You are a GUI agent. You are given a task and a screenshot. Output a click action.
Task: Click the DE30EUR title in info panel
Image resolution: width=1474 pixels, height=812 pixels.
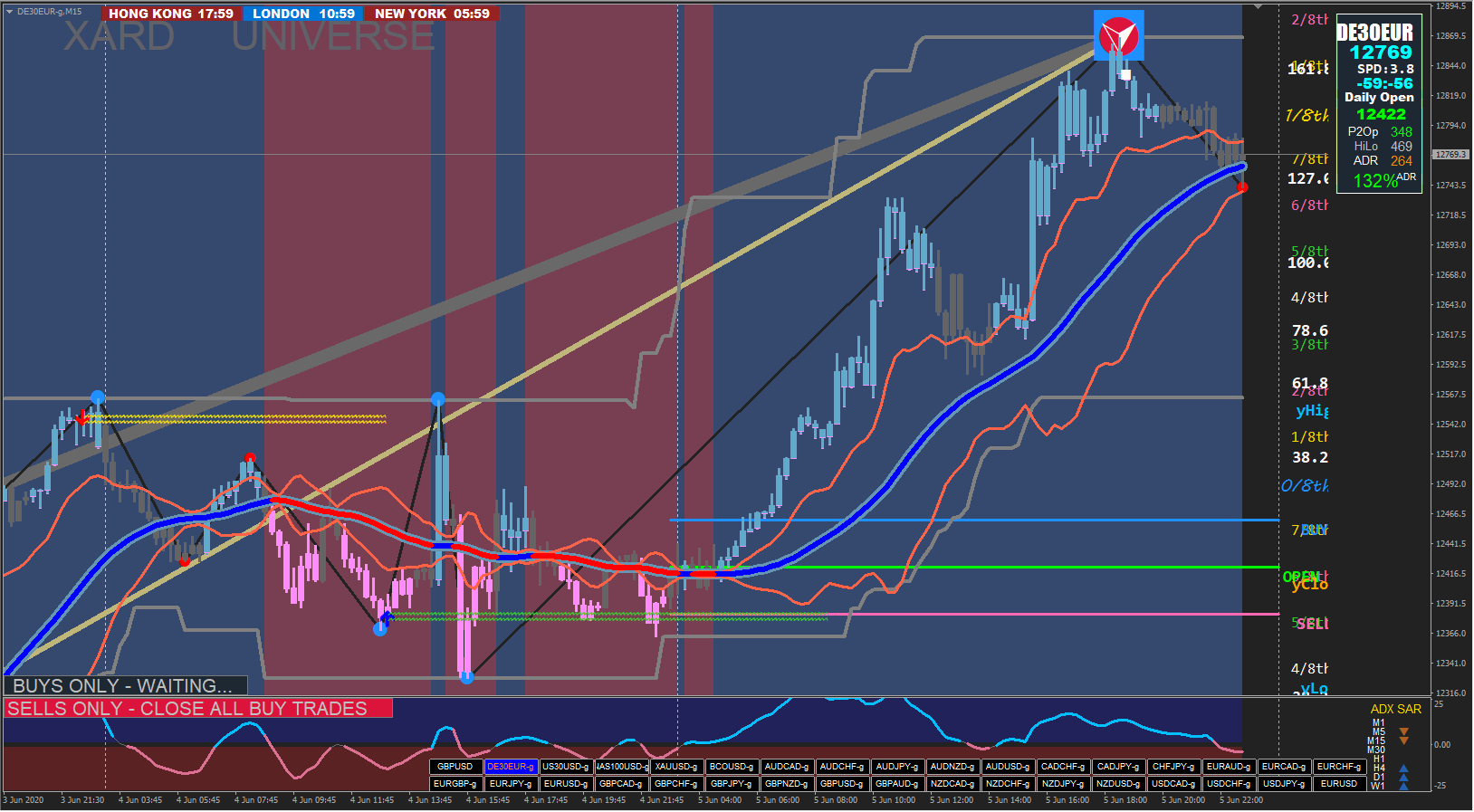pos(1375,33)
